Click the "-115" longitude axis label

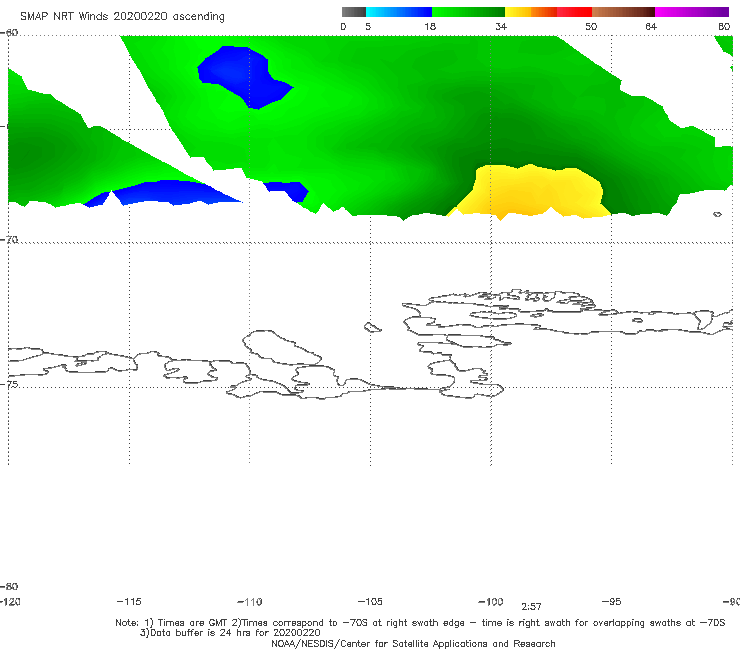[129, 601]
